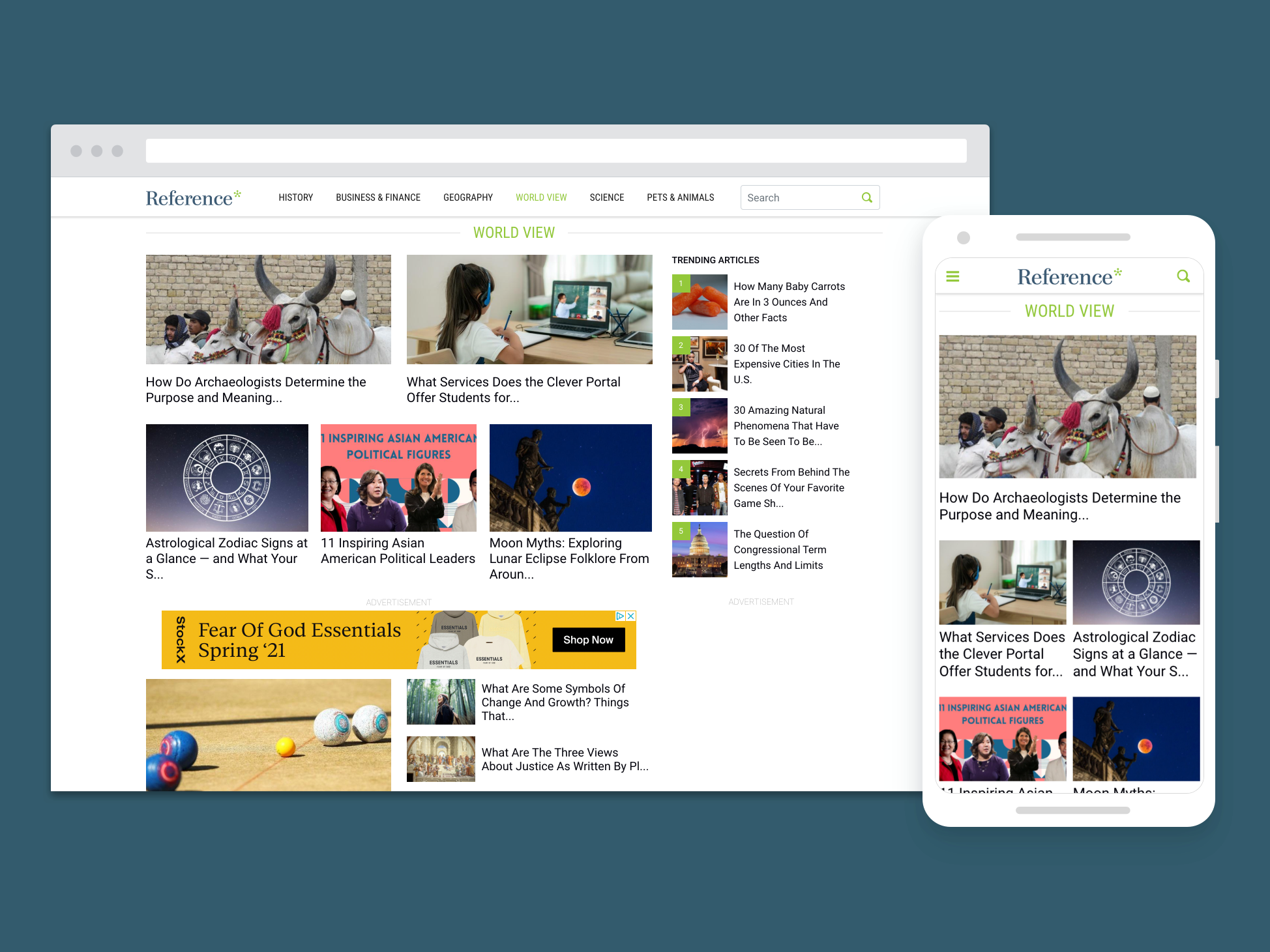Click the StockX logo on banner ad
Viewport: 1270px width, 952px height.
181,640
